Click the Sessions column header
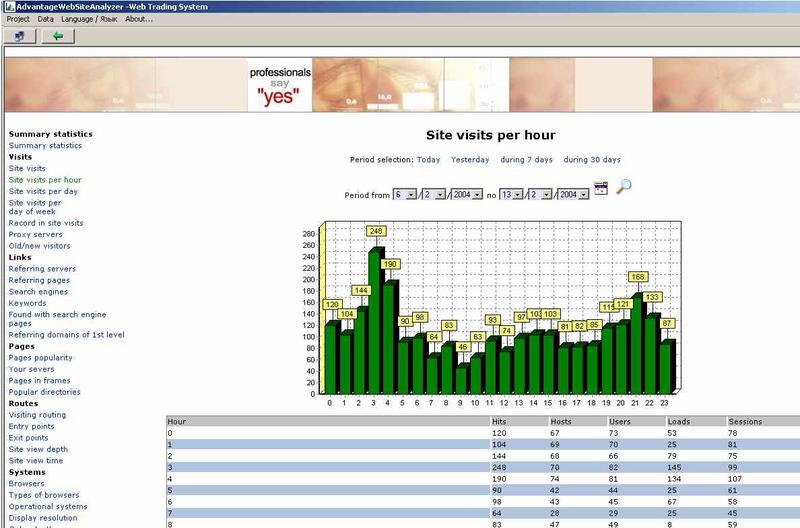Viewport: 800px width, 528px height. click(x=763, y=421)
